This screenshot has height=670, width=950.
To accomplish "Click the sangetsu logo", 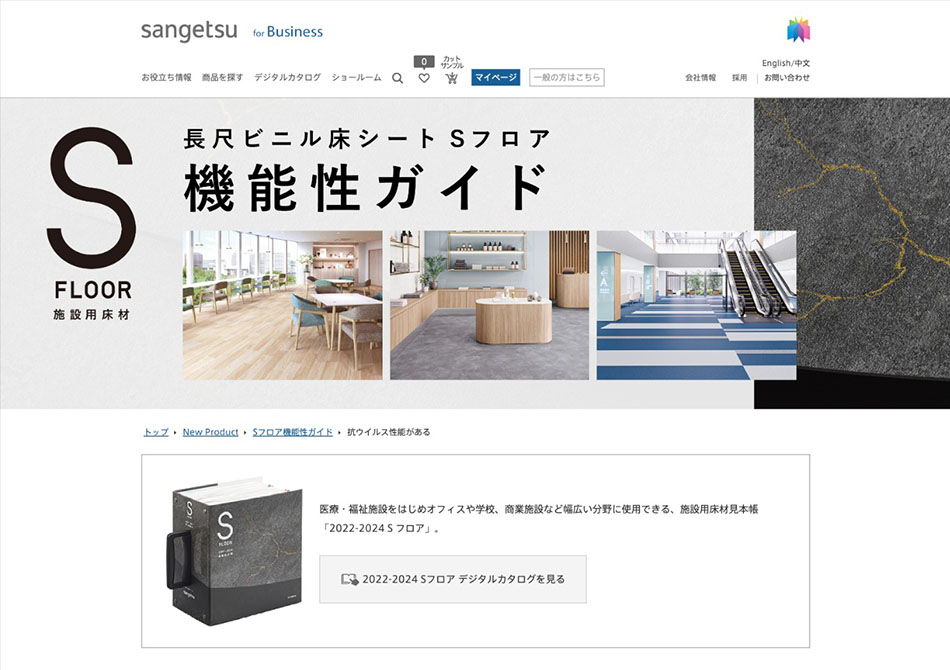I will 189,30.
